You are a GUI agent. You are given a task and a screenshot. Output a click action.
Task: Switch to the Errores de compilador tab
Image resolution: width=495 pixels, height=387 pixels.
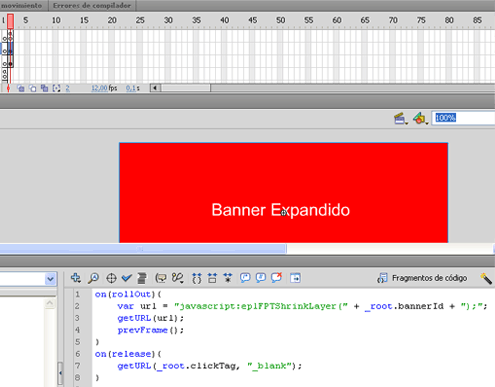click(x=92, y=5)
